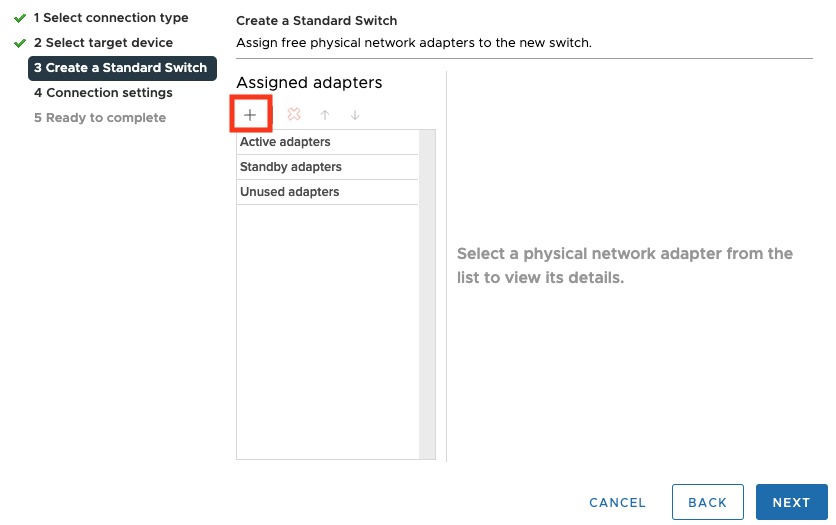Go to step 1 Select connection type
The width and height of the screenshot is (836, 525).
(110, 18)
